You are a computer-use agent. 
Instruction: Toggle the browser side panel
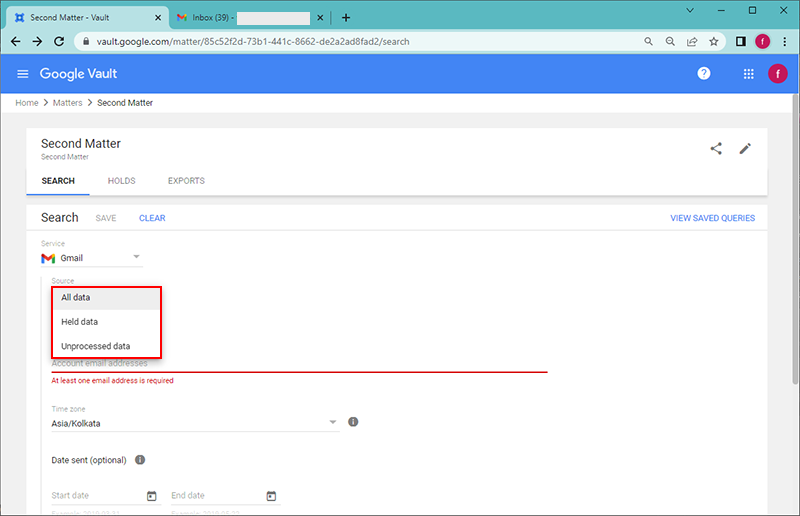pyautogui.click(x=740, y=41)
